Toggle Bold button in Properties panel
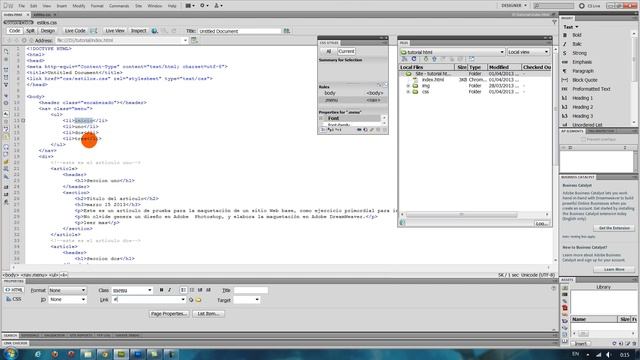 pyautogui.click(x=161, y=290)
